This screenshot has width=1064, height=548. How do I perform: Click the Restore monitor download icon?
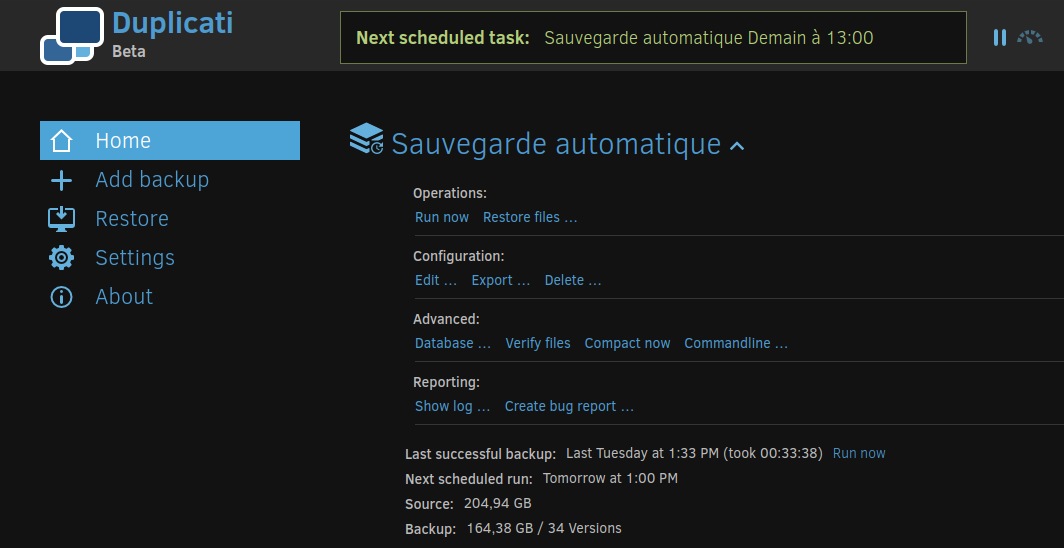tap(62, 218)
